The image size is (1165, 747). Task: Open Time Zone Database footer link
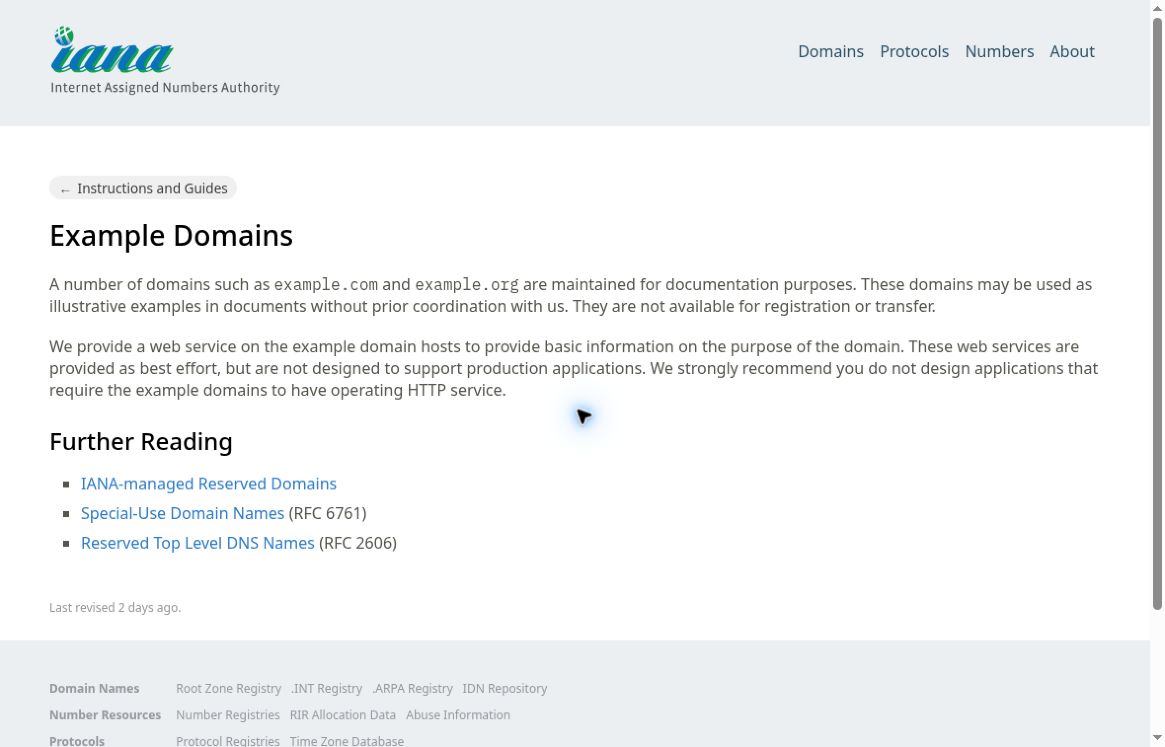click(347, 741)
